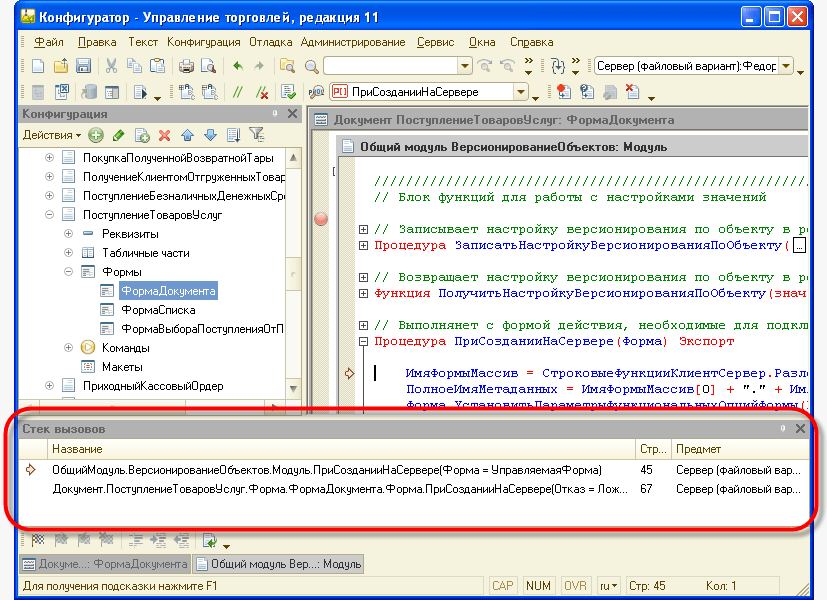
Task: Click the configuration tree scrollbar down arrow
Action: 294,389
